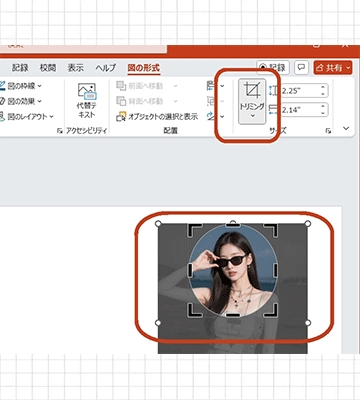Screen dimensions: 360x400
Task: Click the picture's left-middle round sizing handle
Action: (x=158, y=323)
